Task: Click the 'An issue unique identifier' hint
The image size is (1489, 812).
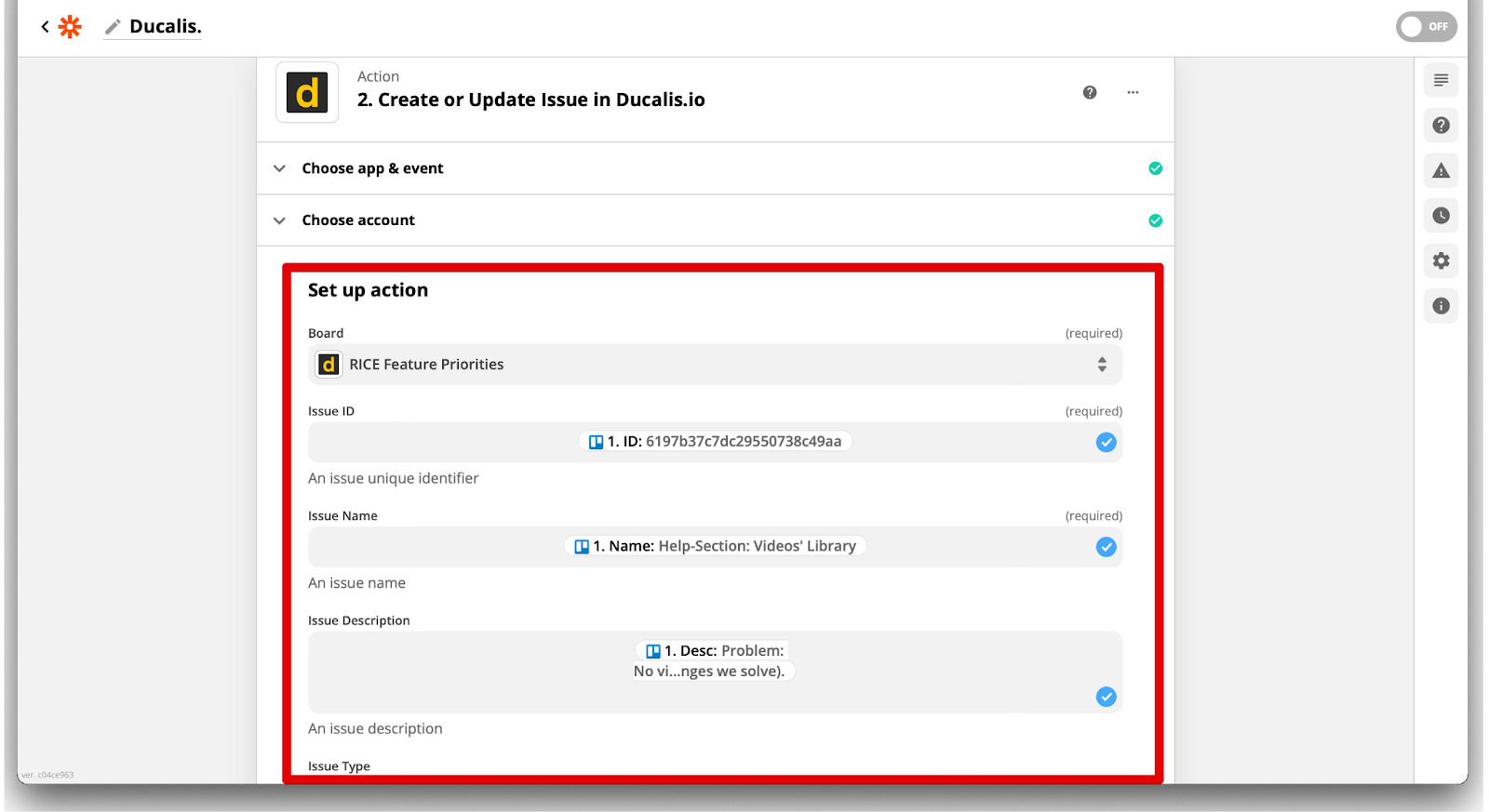Action: tap(393, 478)
